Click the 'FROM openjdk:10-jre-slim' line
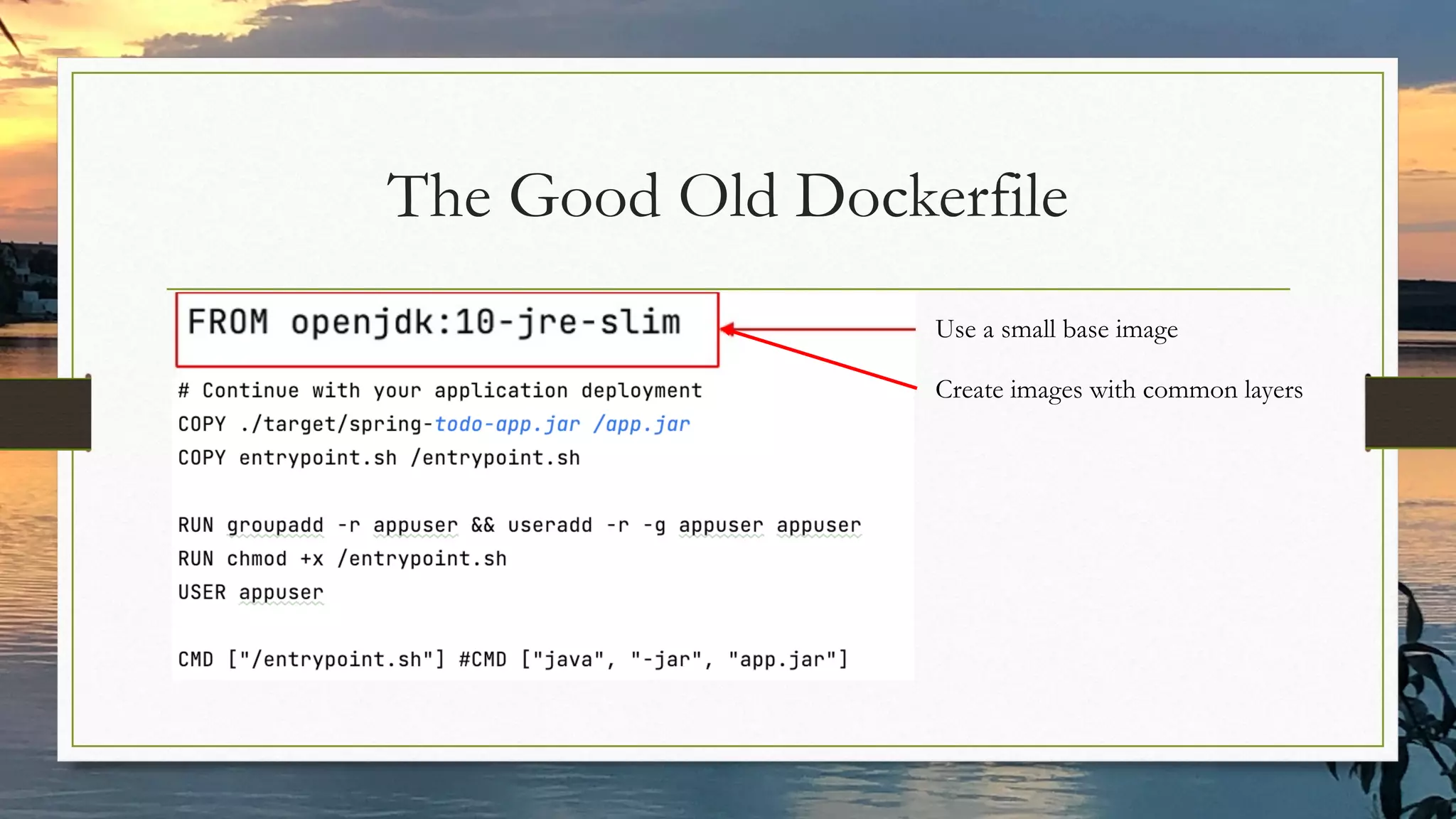The height and width of the screenshot is (819, 1456). click(434, 323)
